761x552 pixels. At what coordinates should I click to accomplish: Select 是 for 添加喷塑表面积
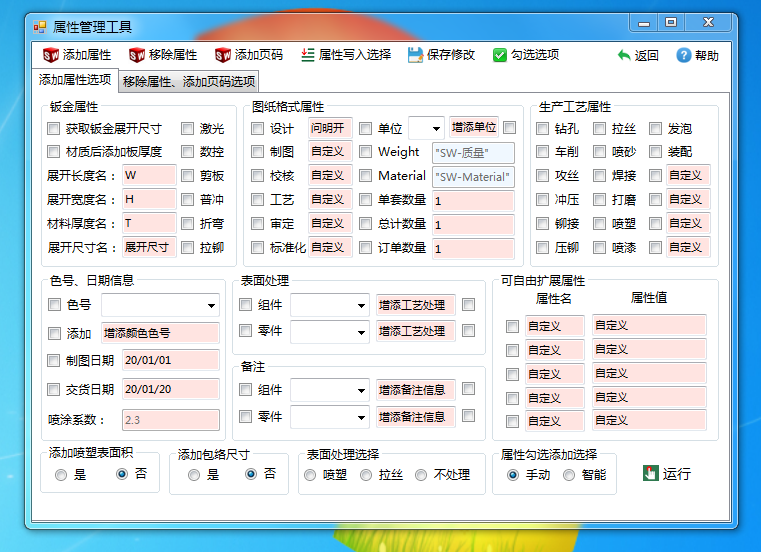pos(61,475)
